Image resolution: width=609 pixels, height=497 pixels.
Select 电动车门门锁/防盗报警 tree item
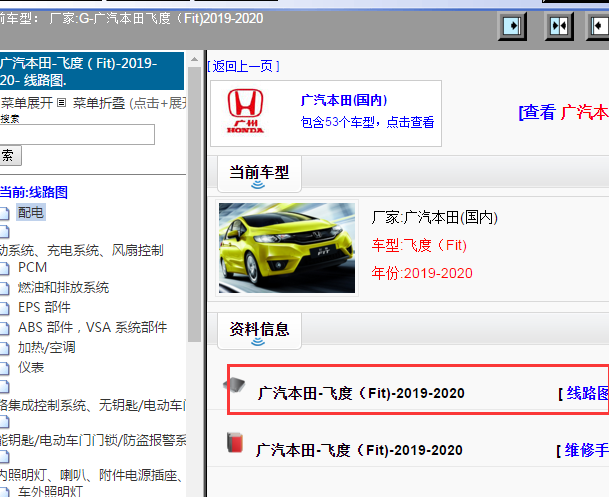point(93,440)
